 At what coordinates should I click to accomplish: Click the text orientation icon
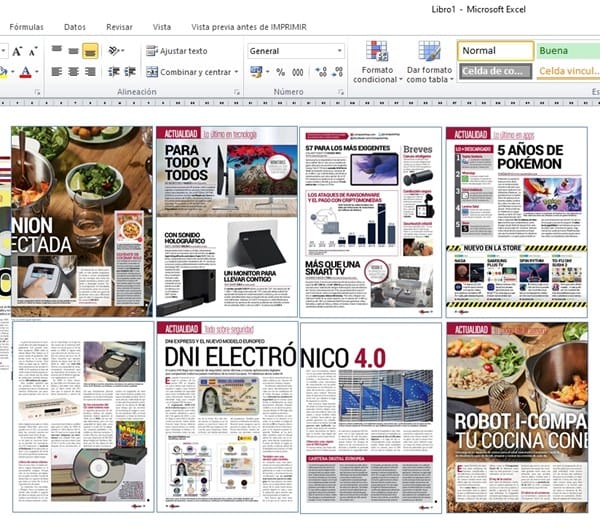point(114,50)
